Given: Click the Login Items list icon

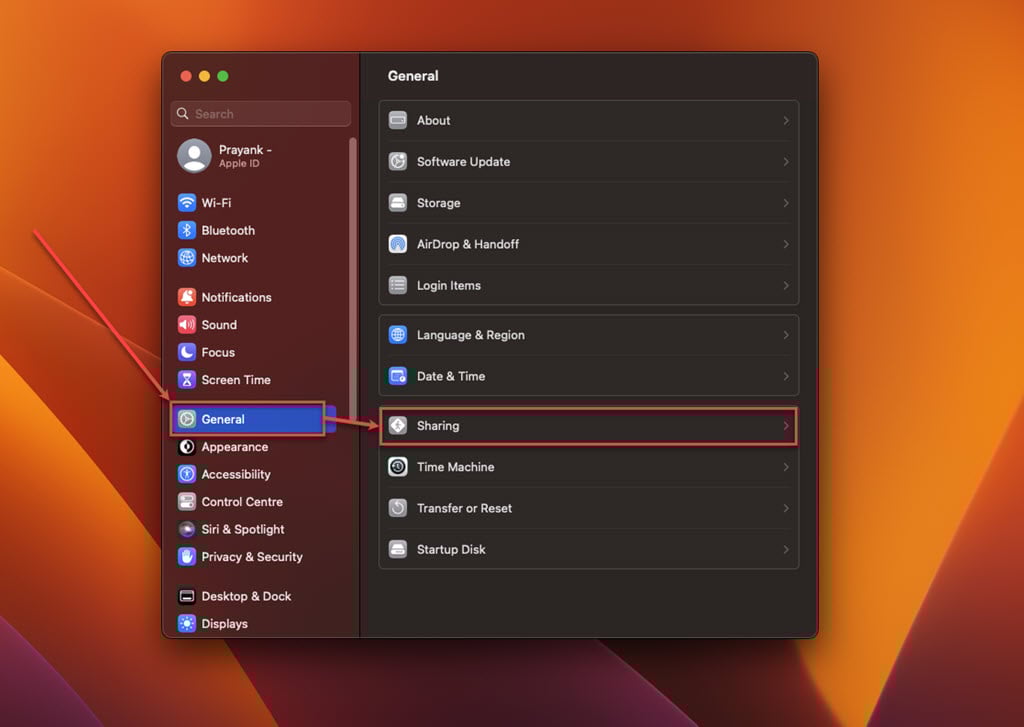Looking at the screenshot, I should [398, 285].
